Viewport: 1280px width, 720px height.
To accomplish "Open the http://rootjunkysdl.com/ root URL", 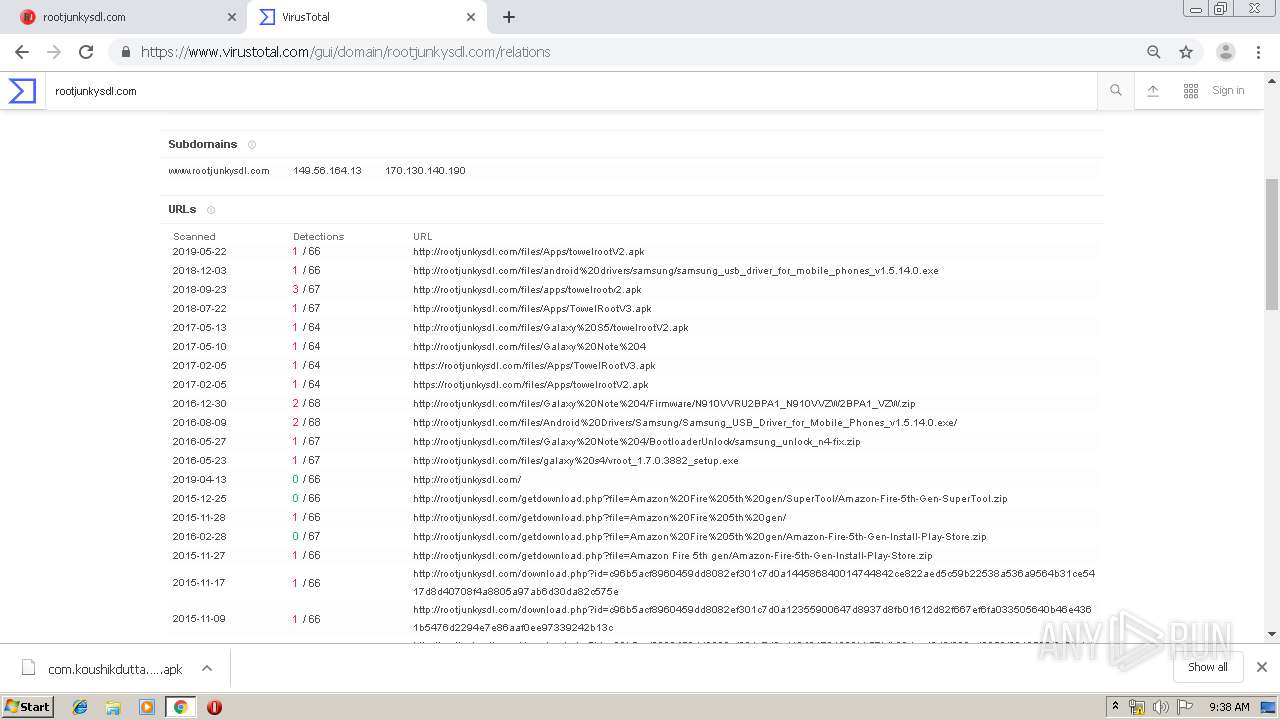I will [x=467, y=480].
